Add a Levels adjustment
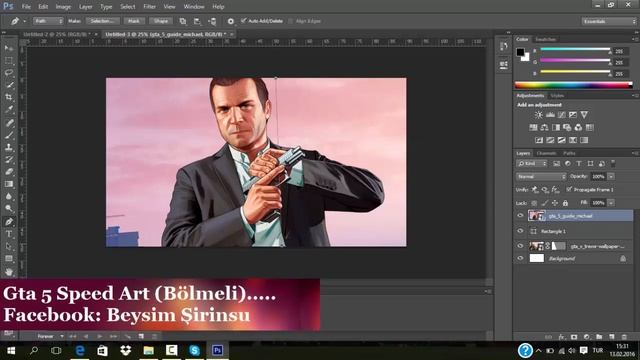The height and width of the screenshot is (360, 640). pyautogui.click(x=550, y=115)
